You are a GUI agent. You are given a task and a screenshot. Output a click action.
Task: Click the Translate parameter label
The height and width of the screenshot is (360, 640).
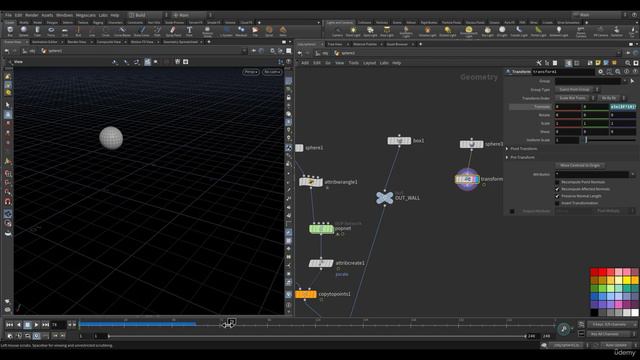click(x=542, y=107)
